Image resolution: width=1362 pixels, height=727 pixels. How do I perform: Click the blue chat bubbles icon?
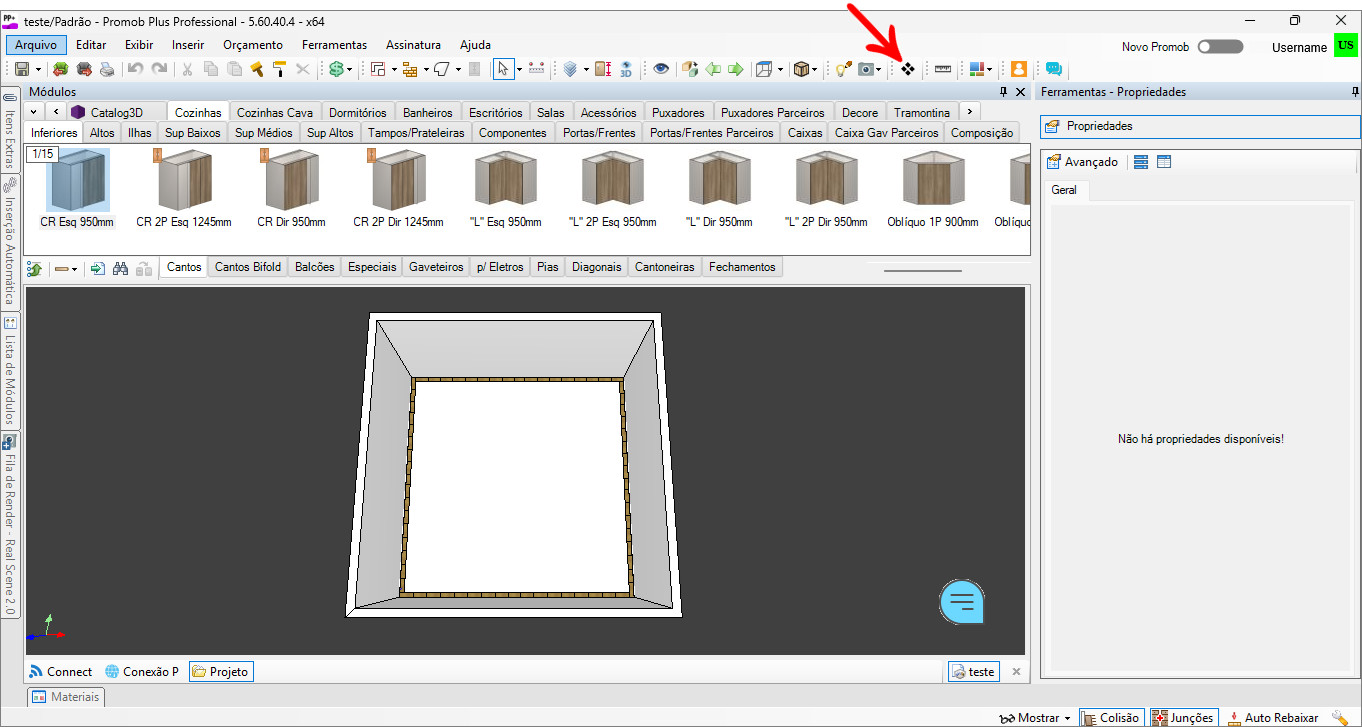tap(1053, 69)
